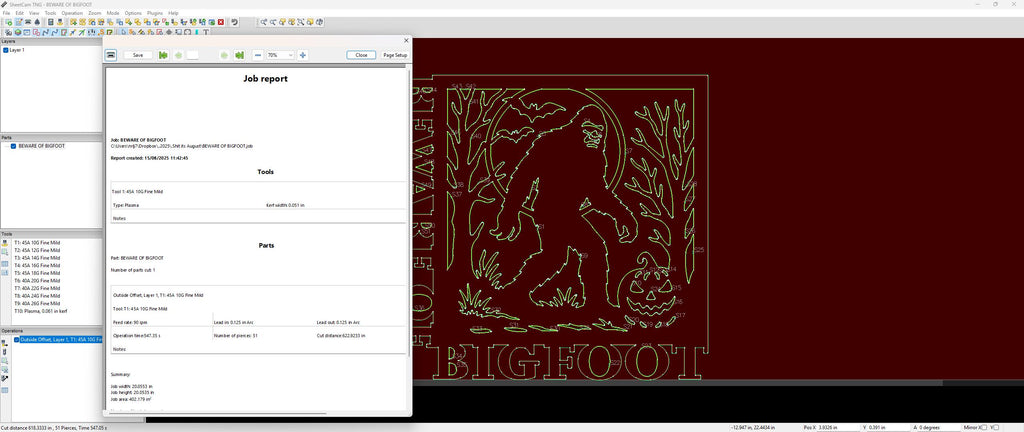Go to last page of Job report

(x=240, y=55)
